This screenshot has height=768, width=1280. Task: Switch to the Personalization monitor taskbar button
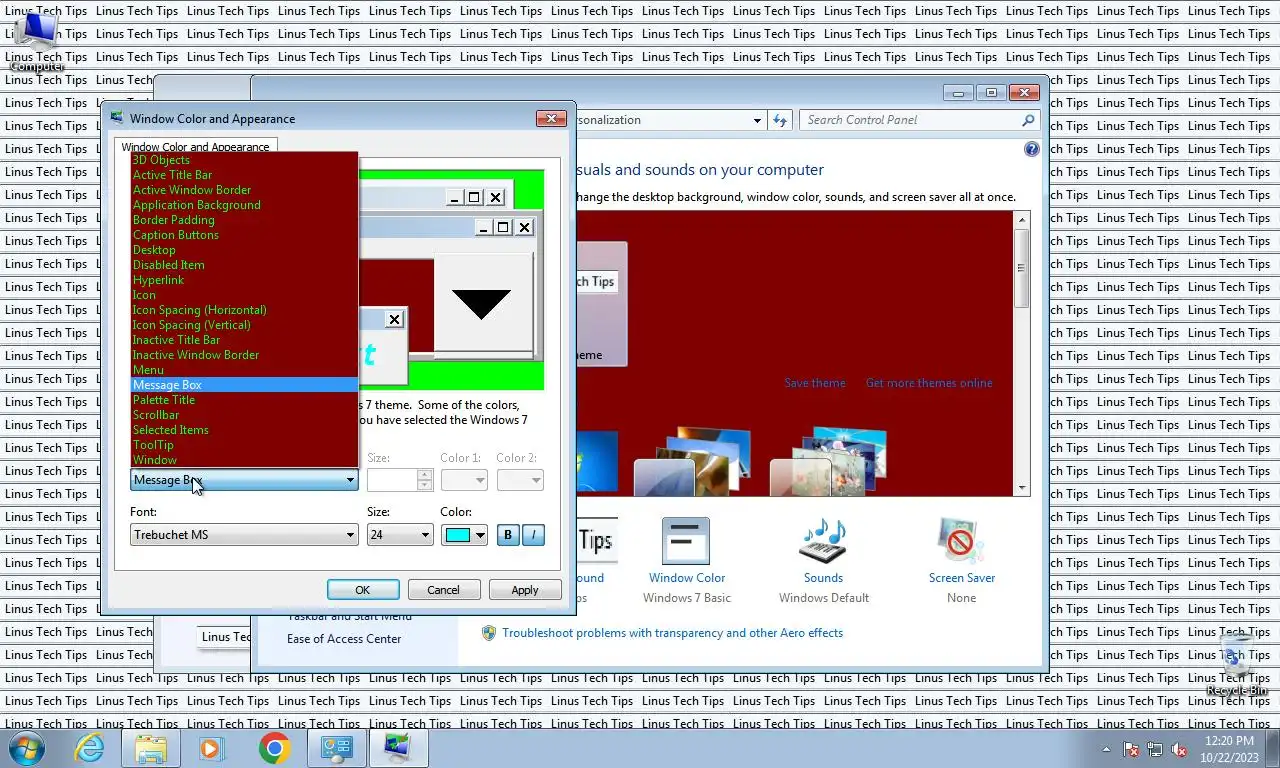pos(399,748)
